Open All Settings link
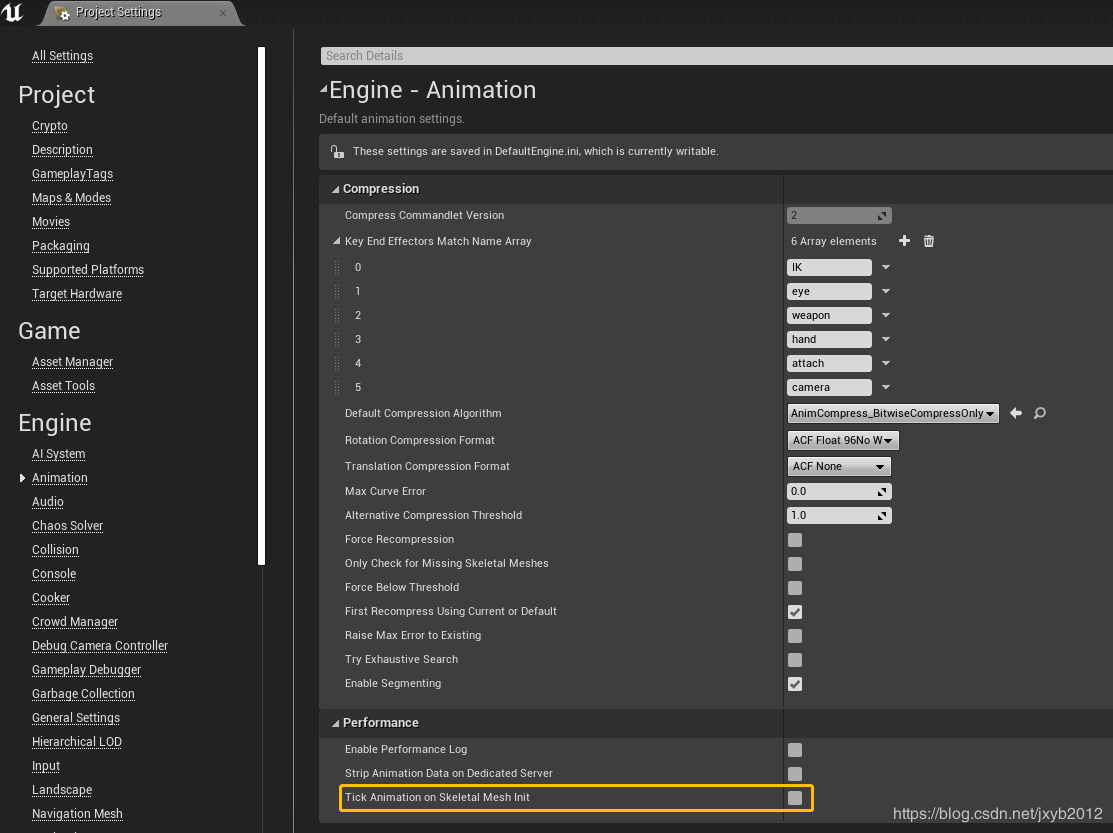The image size is (1113, 833). [x=62, y=55]
